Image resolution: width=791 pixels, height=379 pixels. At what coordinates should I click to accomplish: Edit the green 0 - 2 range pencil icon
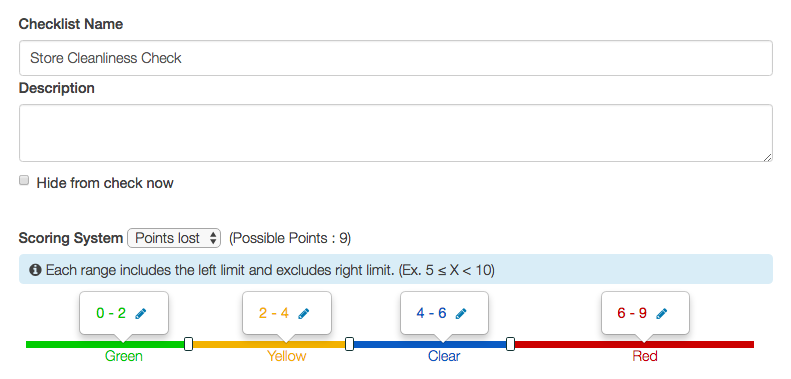point(141,313)
